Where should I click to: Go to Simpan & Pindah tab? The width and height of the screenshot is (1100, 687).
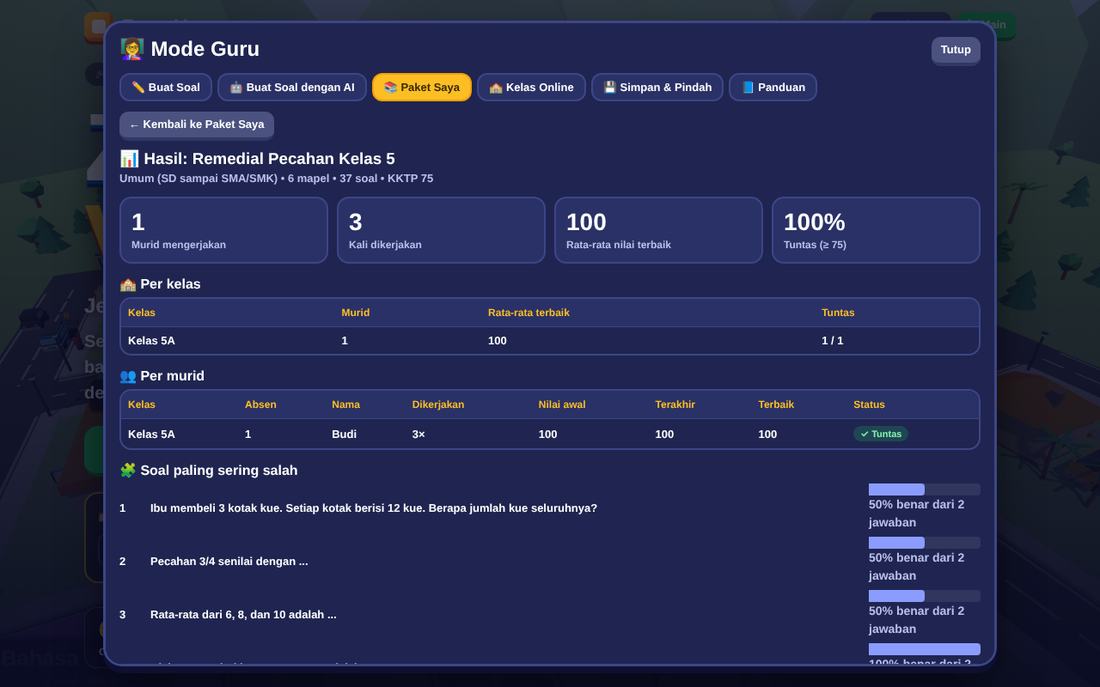point(657,88)
